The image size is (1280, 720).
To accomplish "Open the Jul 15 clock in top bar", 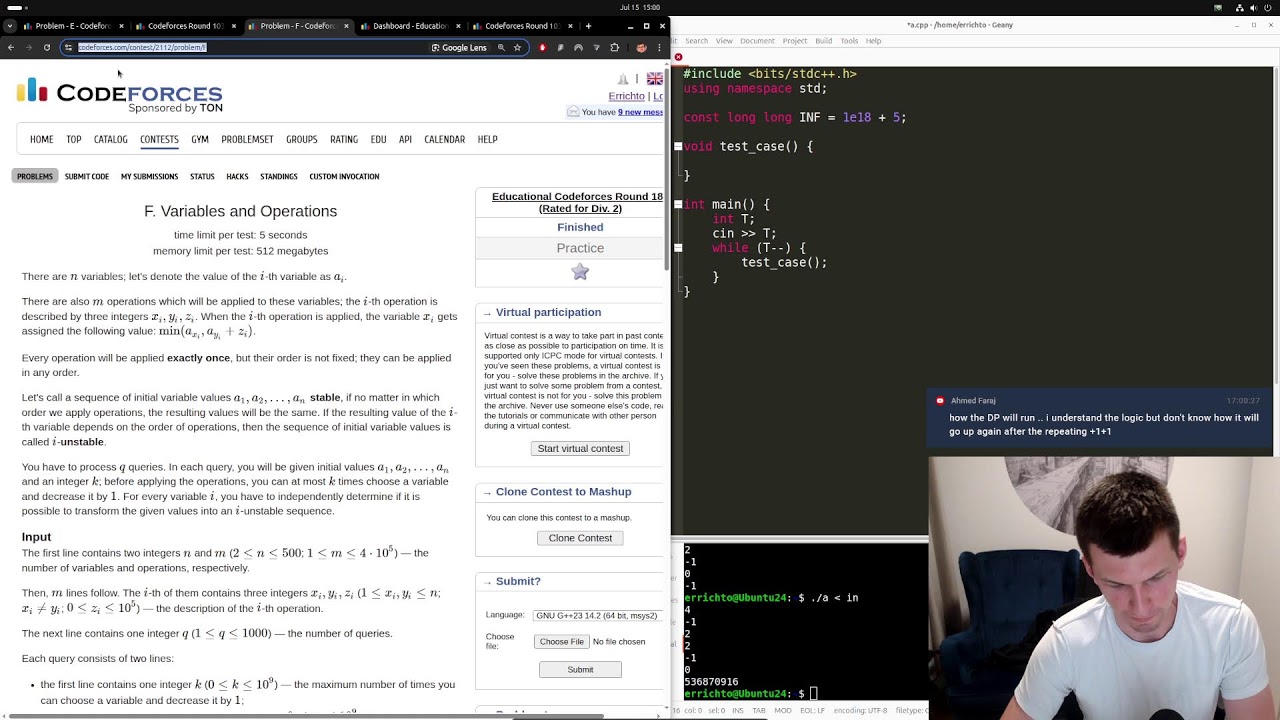I will click(640, 7).
